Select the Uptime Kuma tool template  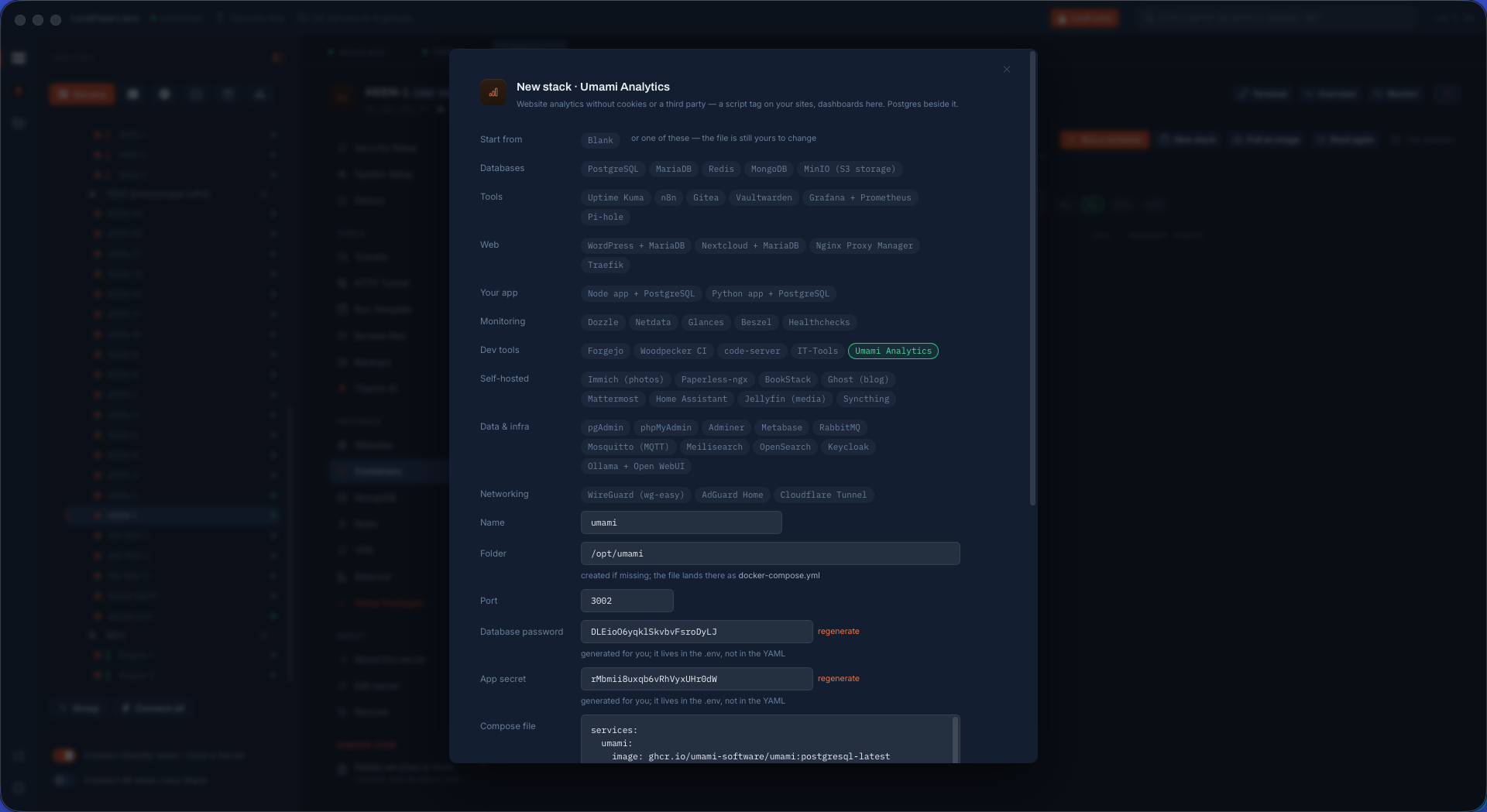coord(616,197)
